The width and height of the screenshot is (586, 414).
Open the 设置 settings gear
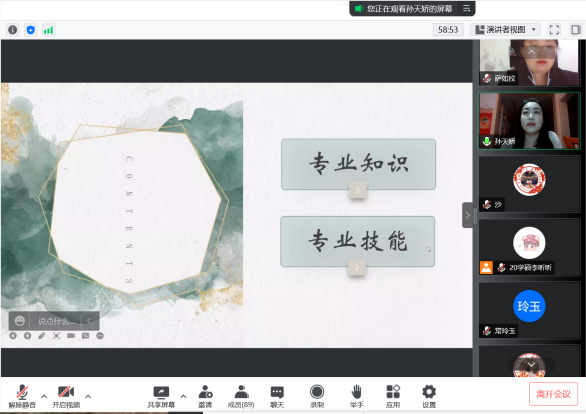click(x=429, y=396)
